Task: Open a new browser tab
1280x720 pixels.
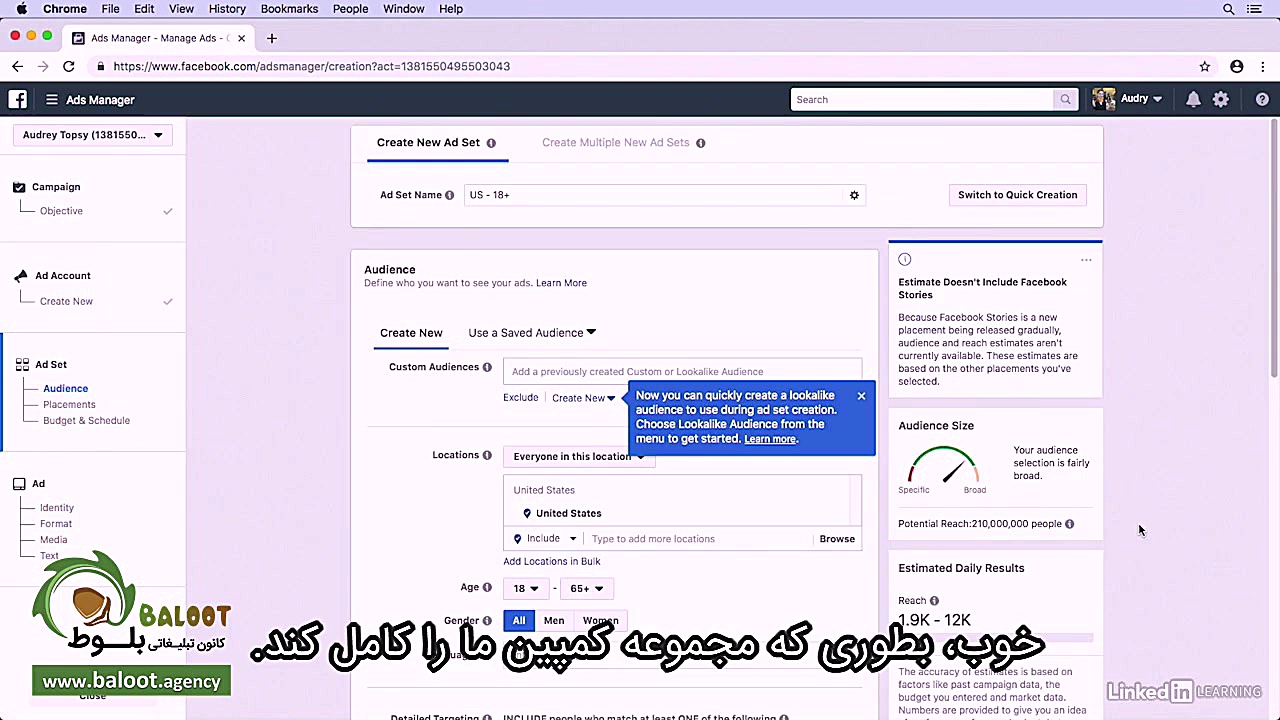Action: pos(271,38)
